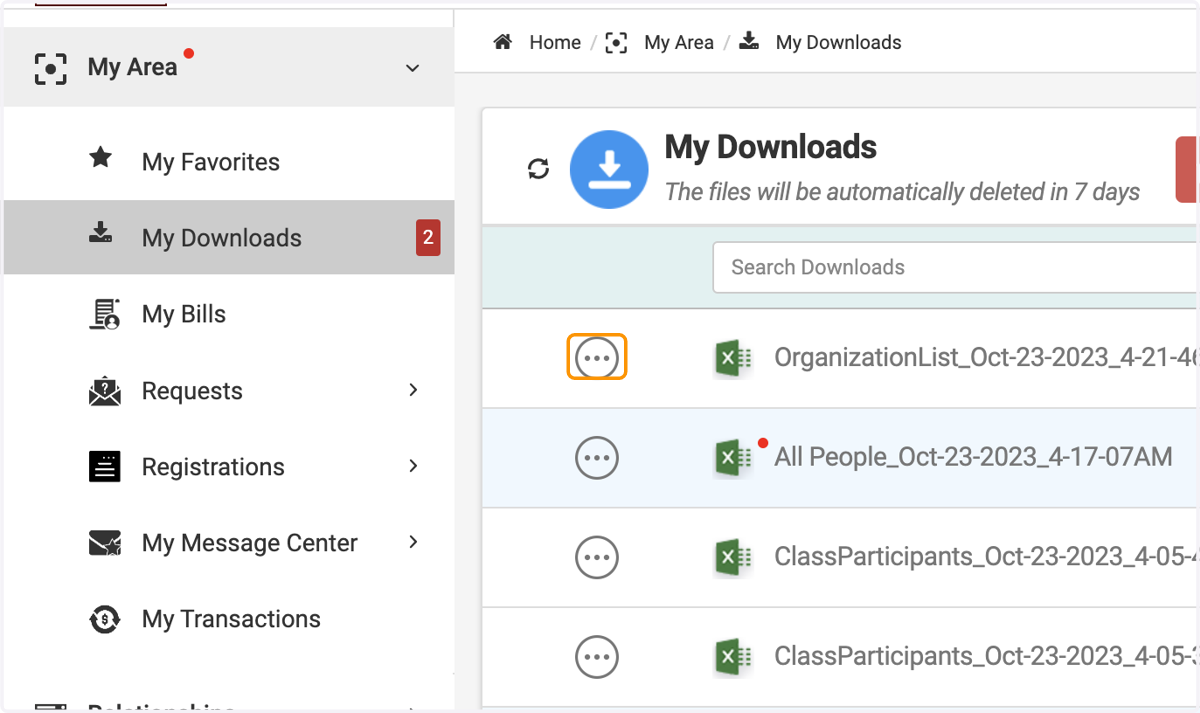This screenshot has height=713, width=1200.
Task: Click the My Area target icon in sidebar
Action: pyautogui.click(x=50, y=68)
